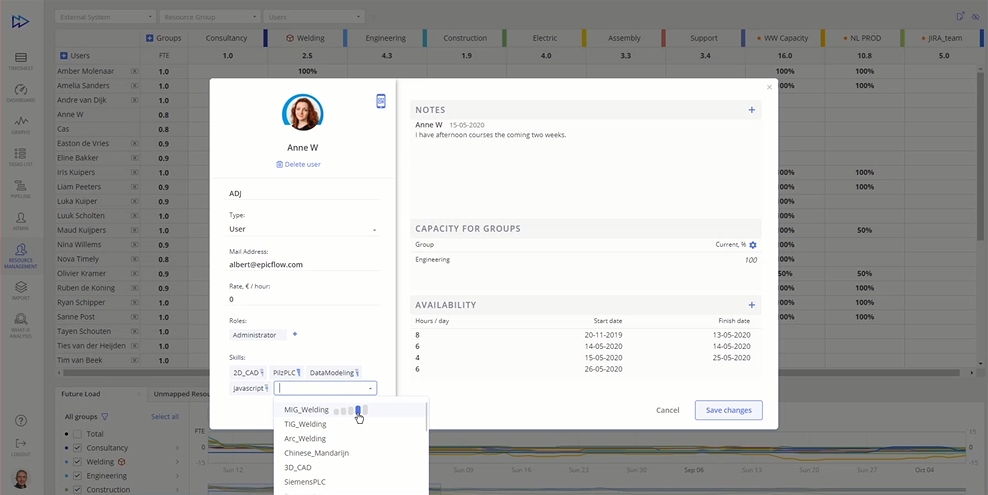The image size is (988, 495).
Task: Click the mobile device icon beside avatar
Action: pos(381,101)
